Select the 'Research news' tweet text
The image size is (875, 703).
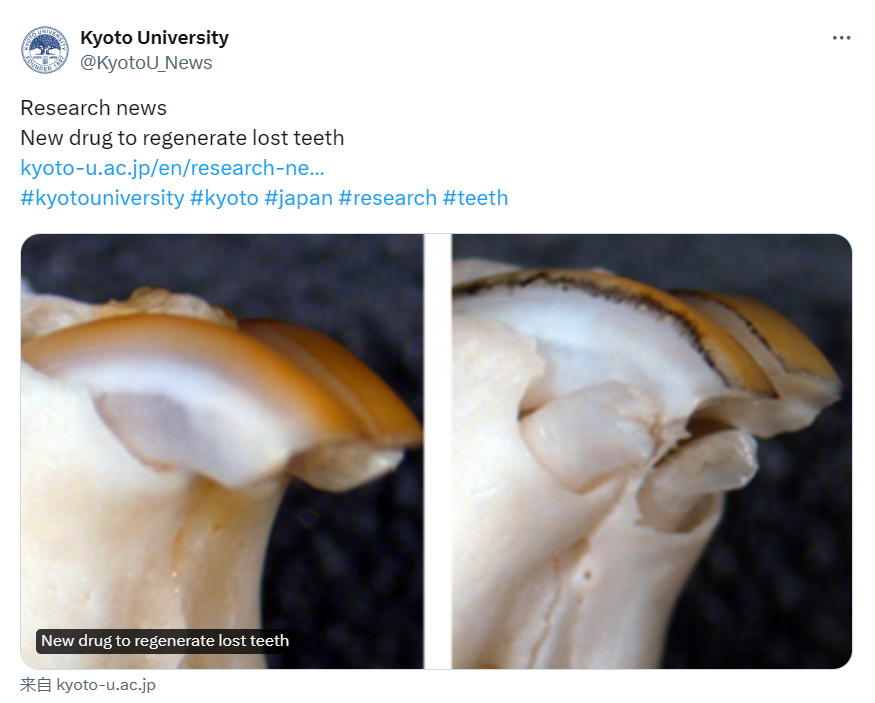94,108
